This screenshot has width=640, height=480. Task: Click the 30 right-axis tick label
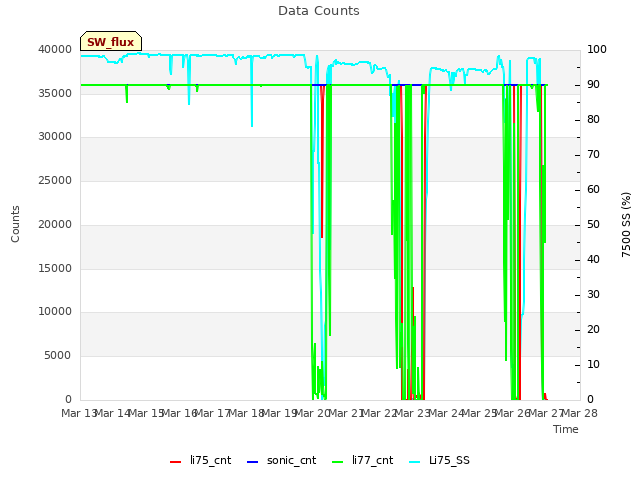click(x=593, y=294)
